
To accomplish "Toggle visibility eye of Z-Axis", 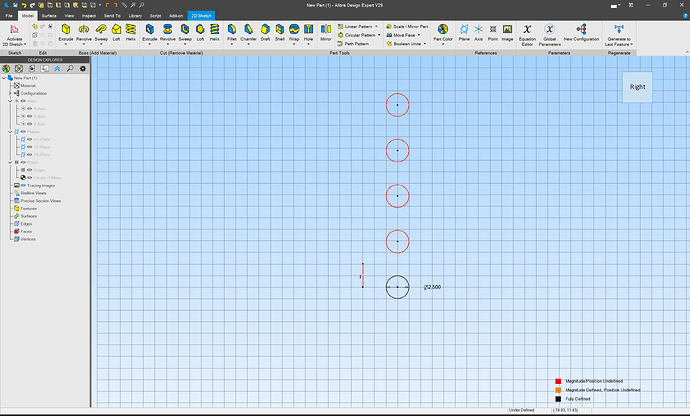I will [x=29, y=124].
